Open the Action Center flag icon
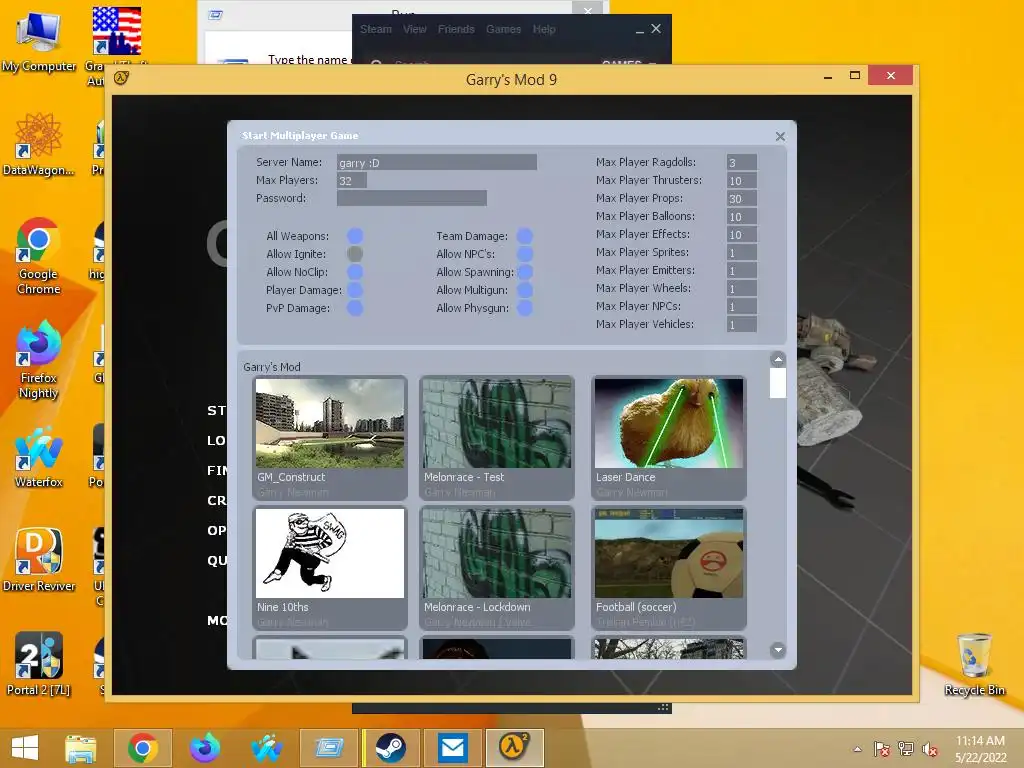1024x768 pixels. click(881, 749)
